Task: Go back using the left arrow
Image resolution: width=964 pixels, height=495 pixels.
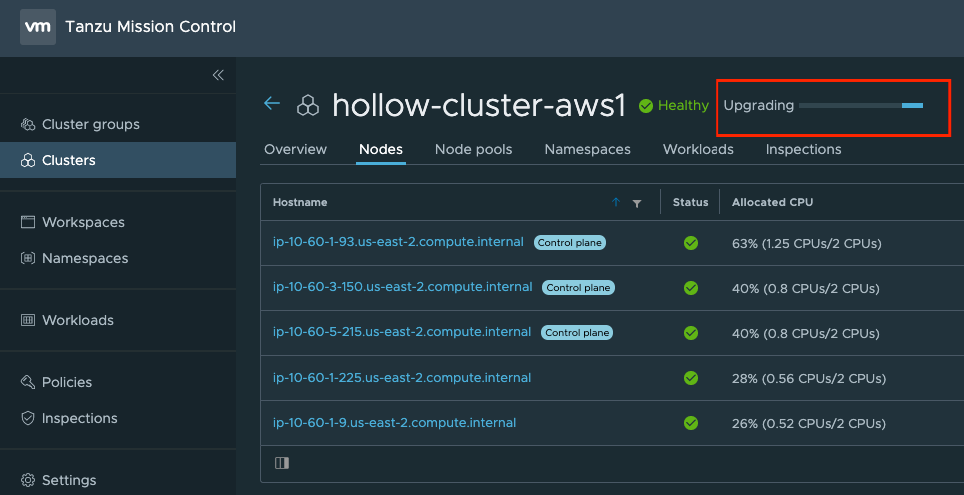Action: 272,104
